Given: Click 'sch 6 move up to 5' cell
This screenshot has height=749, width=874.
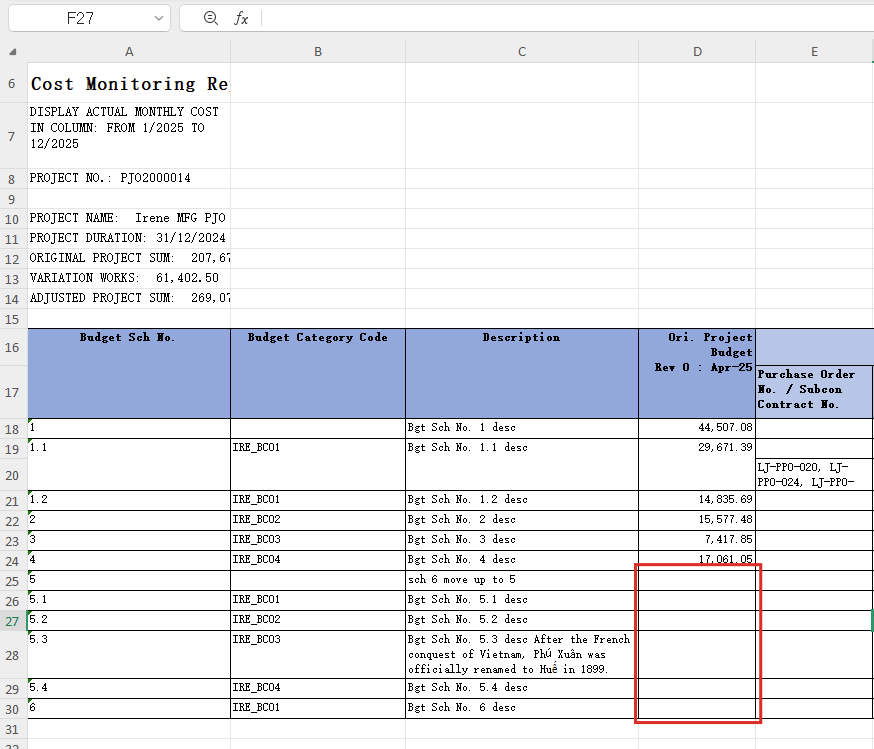Looking at the screenshot, I should point(522,581).
